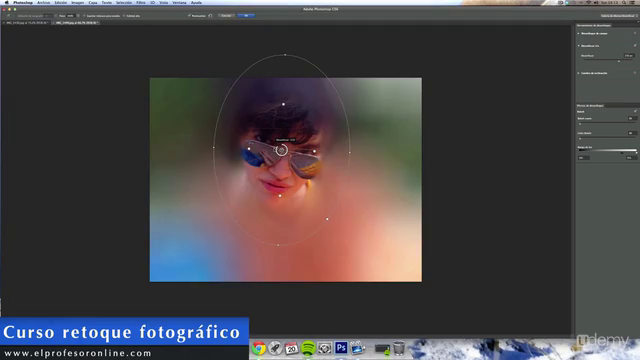The image size is (640, 360).
Task: Toggle the Calidad alta checkbox
Action: (124, 16)
